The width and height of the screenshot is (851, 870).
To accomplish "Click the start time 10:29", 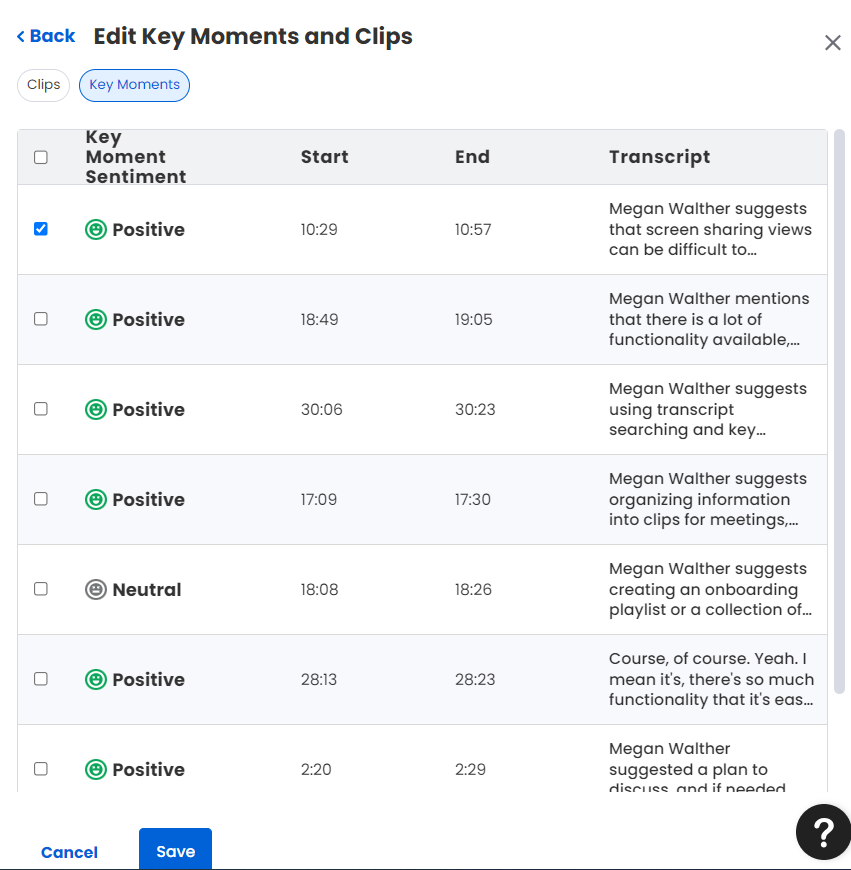I will coord(319,229).
